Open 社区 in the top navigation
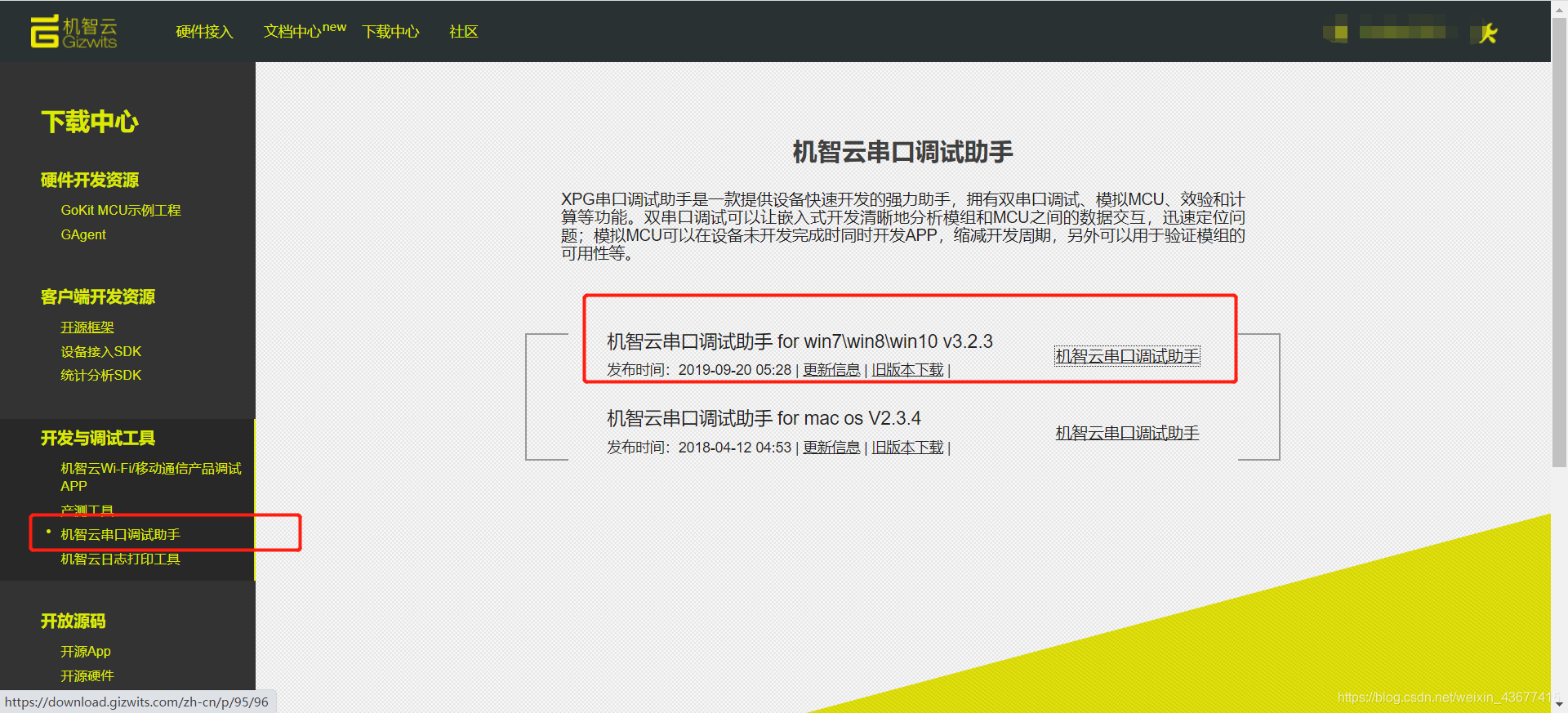1568x713 pixels. pyautogui.click(x=463, y=32)
